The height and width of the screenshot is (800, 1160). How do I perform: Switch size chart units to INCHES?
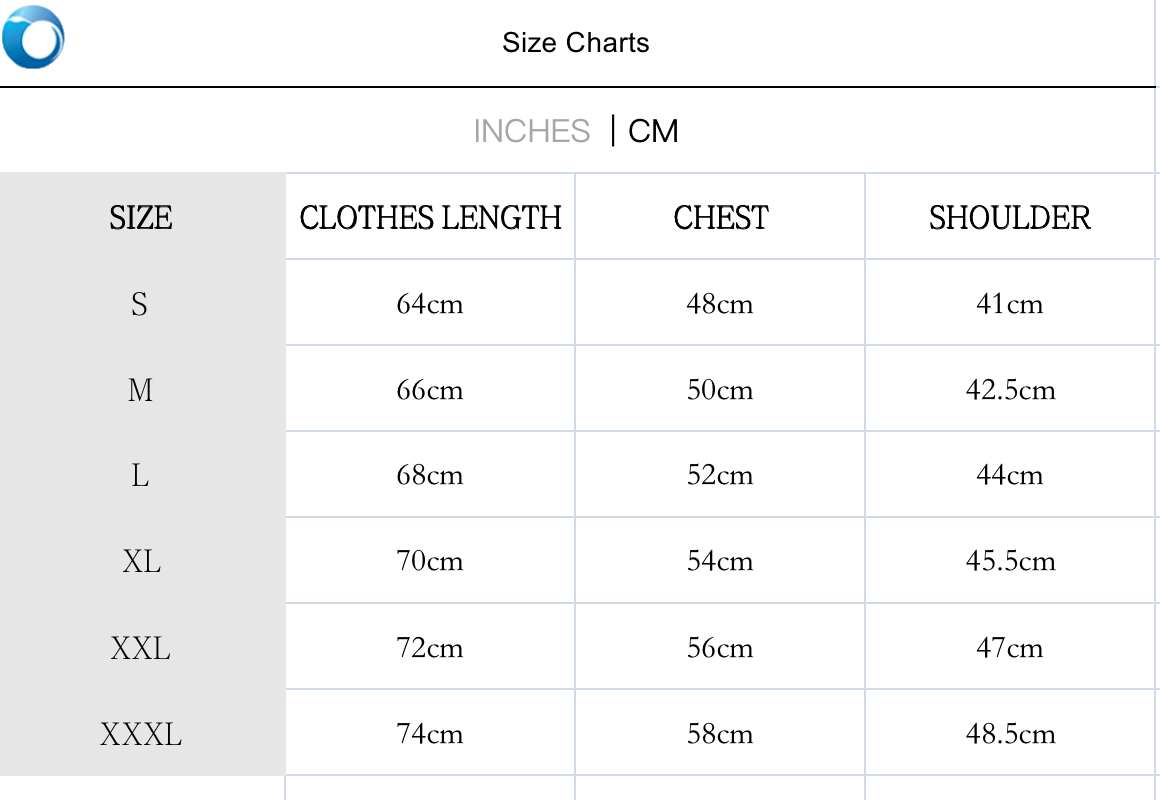coord(531,131)
